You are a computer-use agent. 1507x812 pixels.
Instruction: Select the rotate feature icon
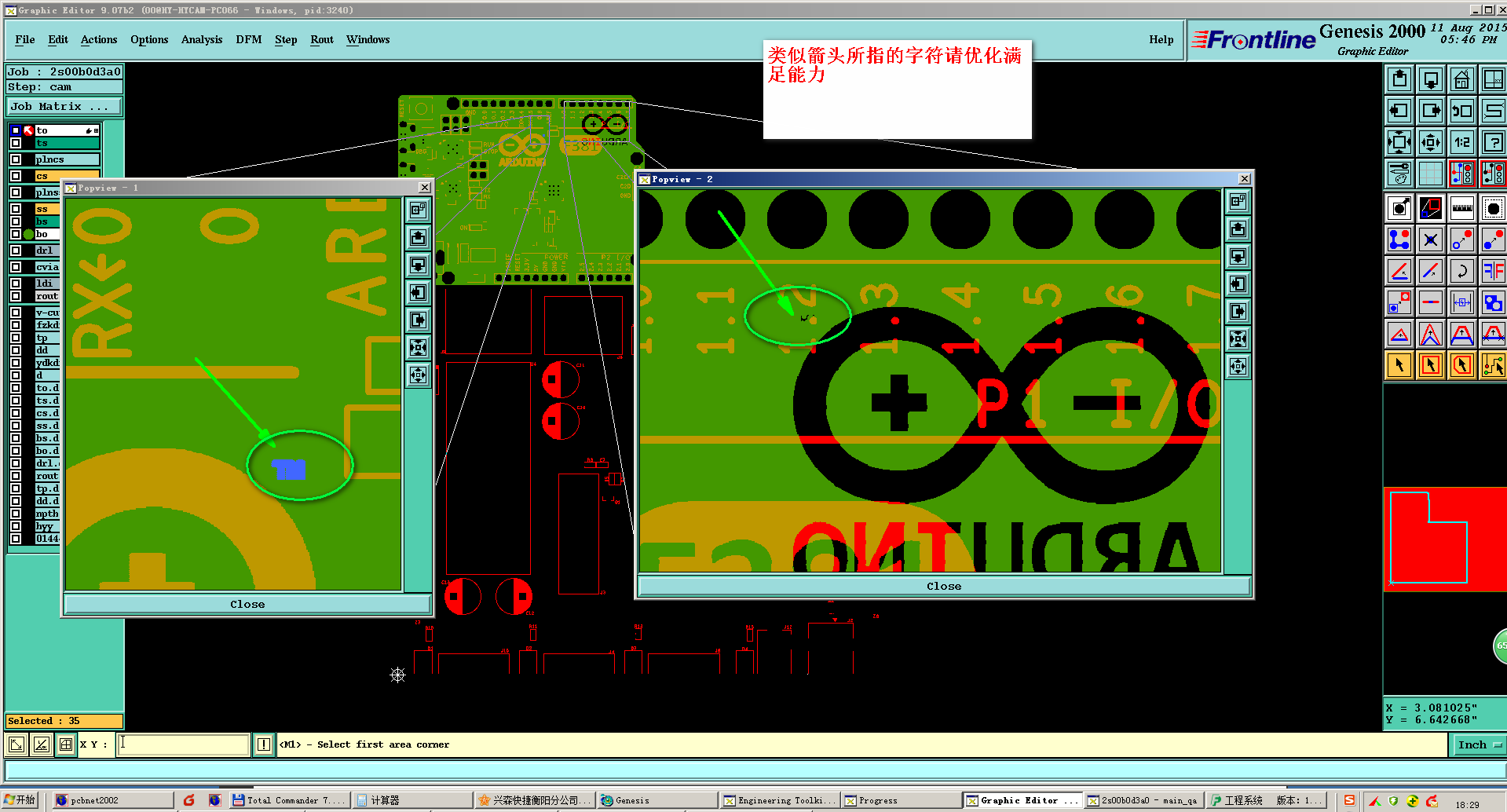click(1461, 271)
